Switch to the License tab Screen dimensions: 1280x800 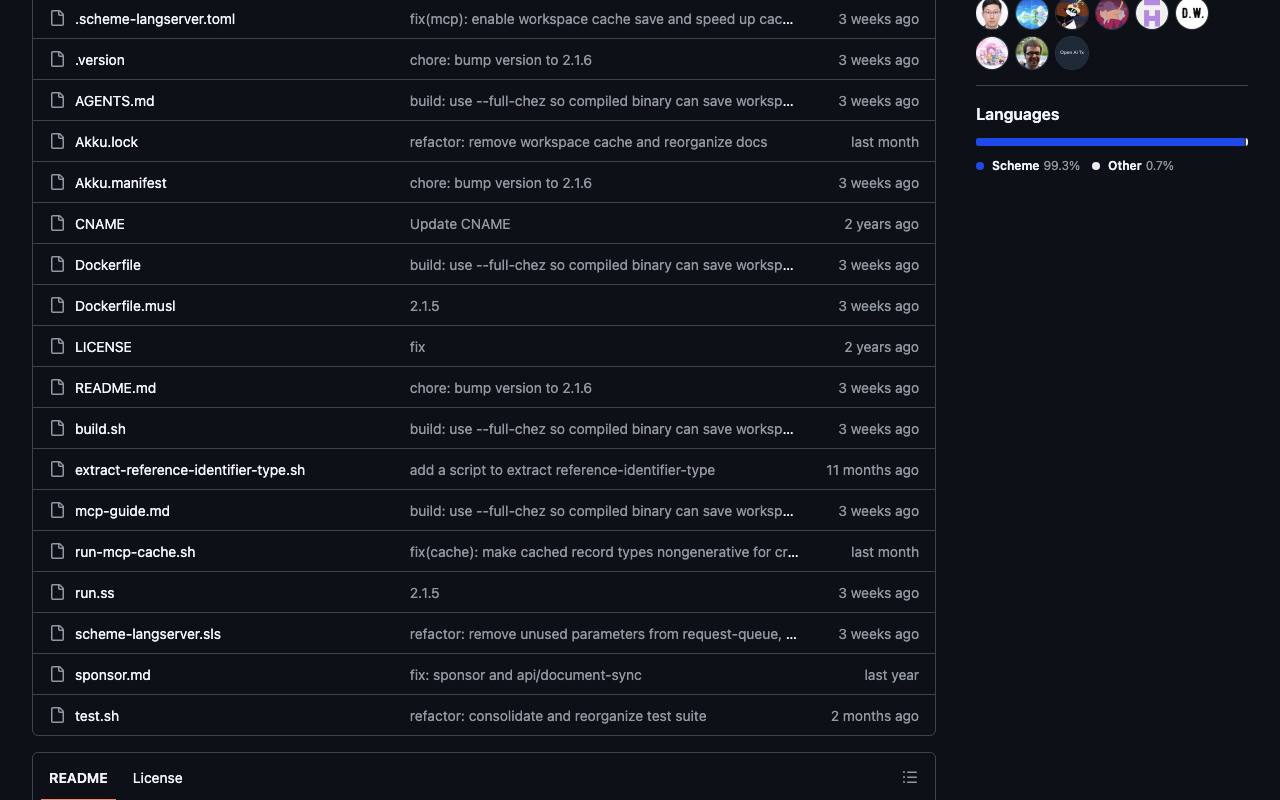coord(157,778)
